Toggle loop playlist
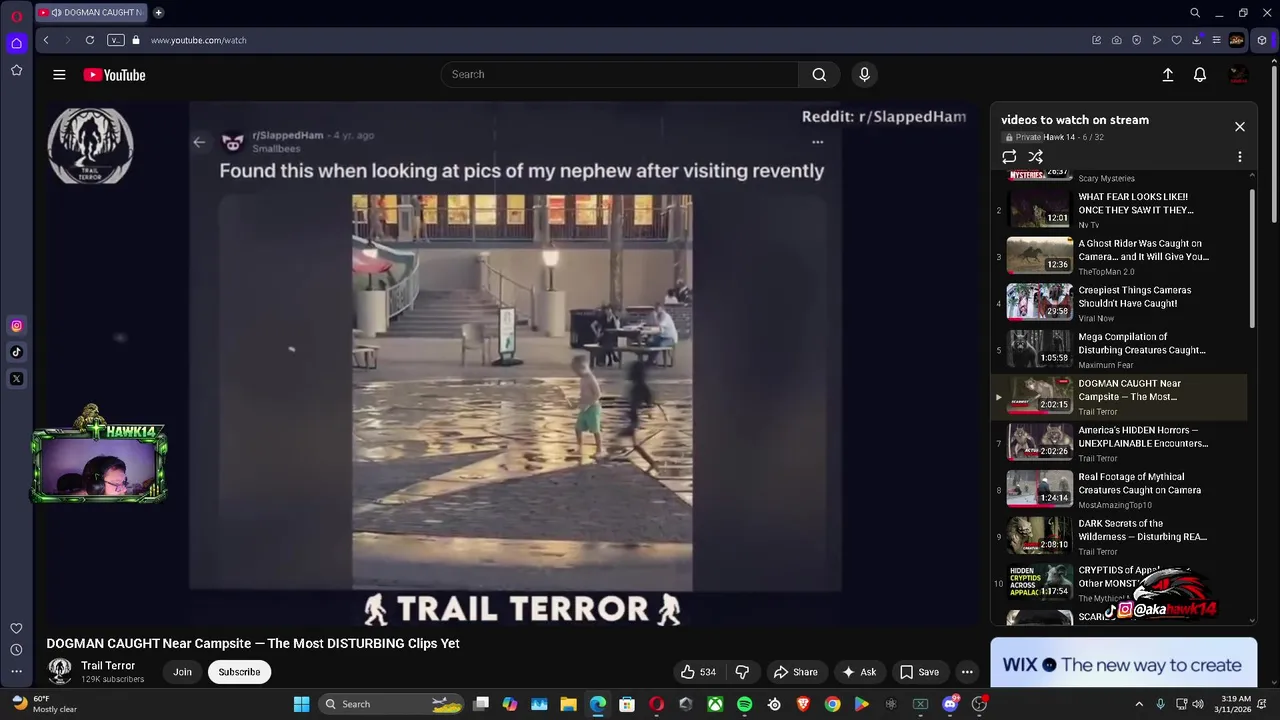1280x720 pixels. [1009, 157]
